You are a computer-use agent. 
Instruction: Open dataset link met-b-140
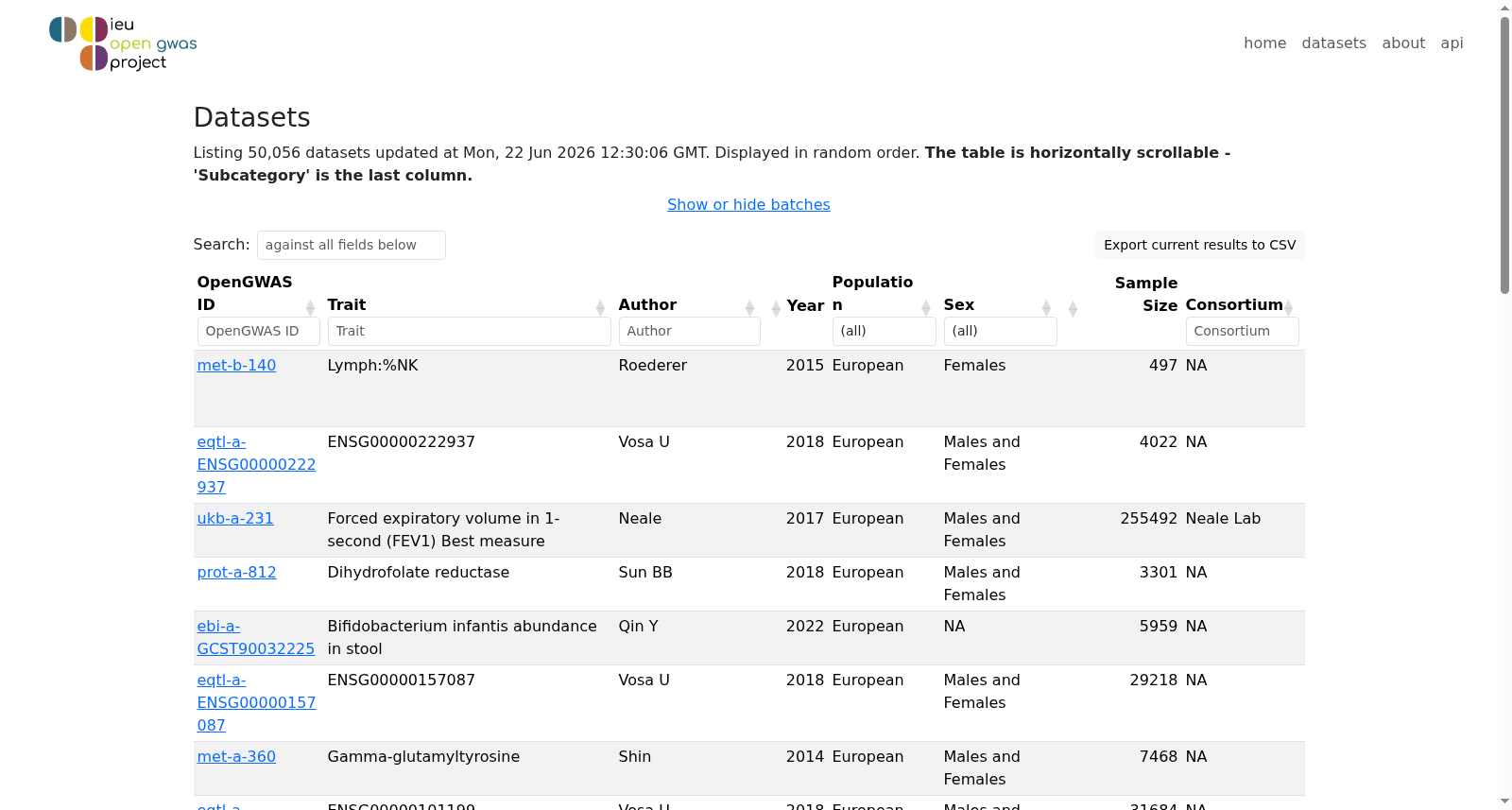click(236, 365)
